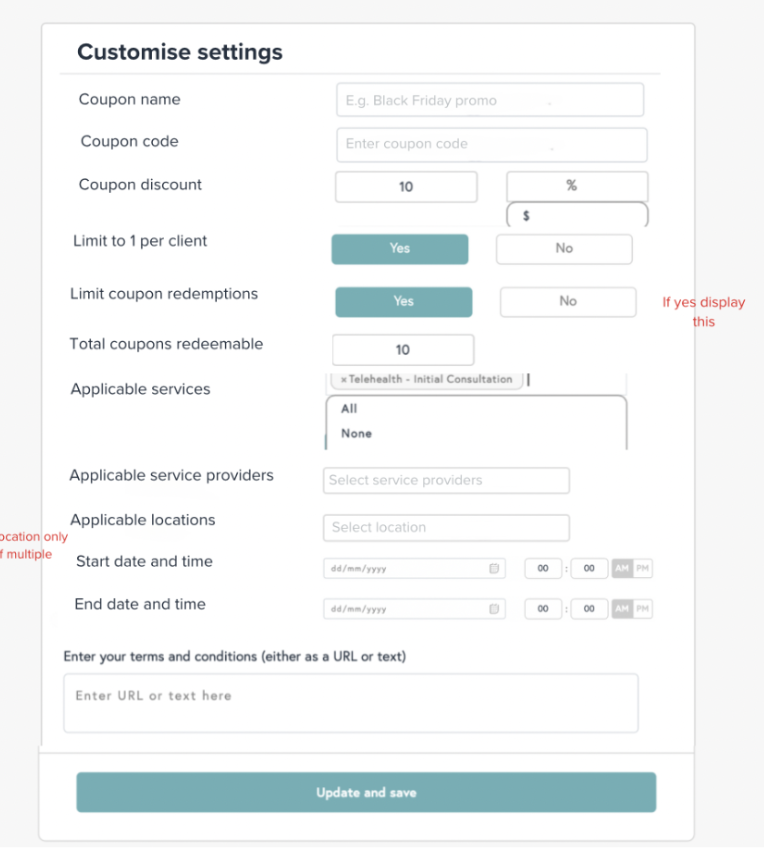
Task: Set Limit coupon redemptions to No
Action: coord(568,301)
